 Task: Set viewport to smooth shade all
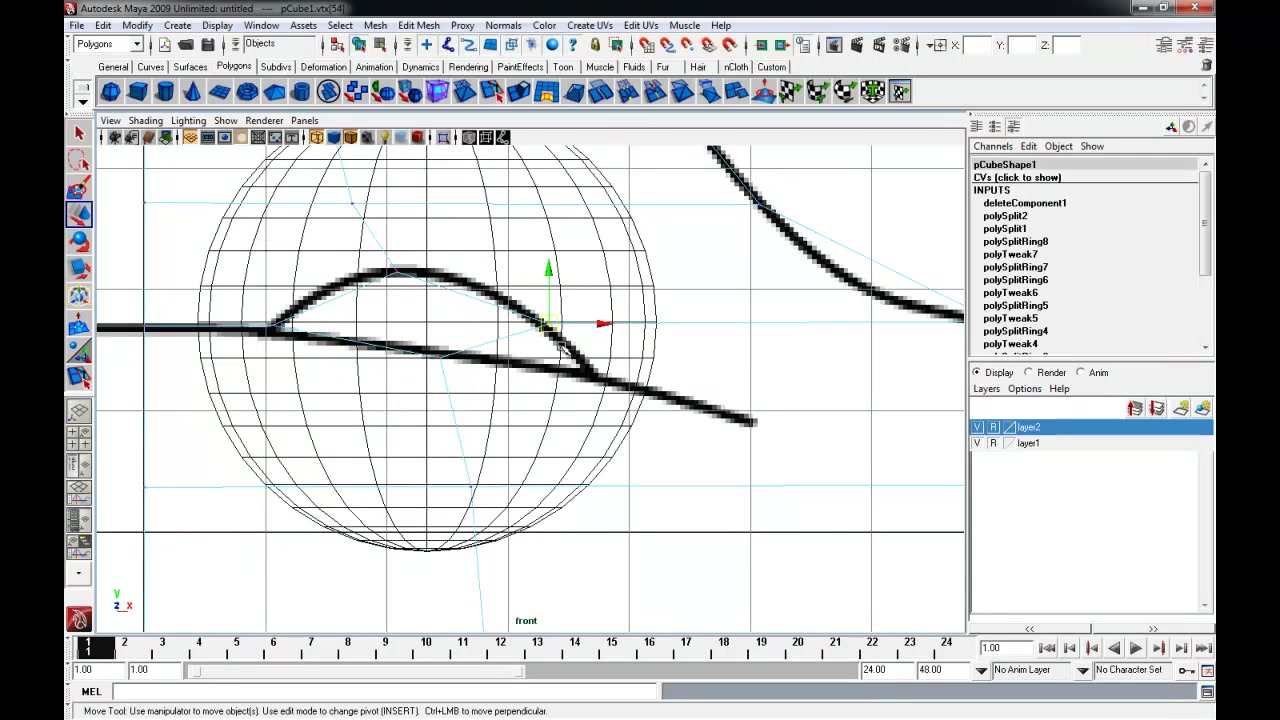(333, 138)
